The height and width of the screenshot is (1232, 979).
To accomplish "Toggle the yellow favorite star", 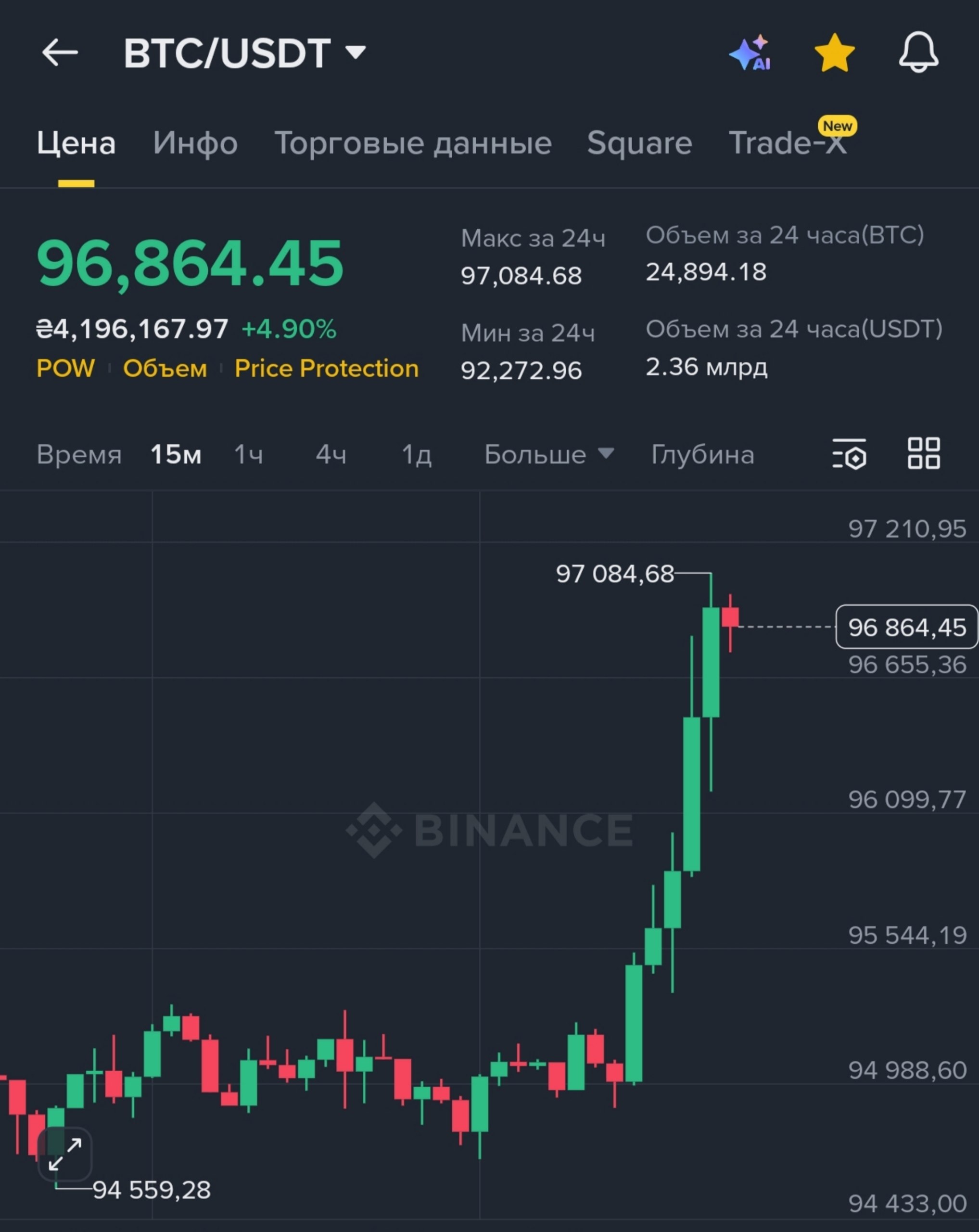I will [835, 52].
